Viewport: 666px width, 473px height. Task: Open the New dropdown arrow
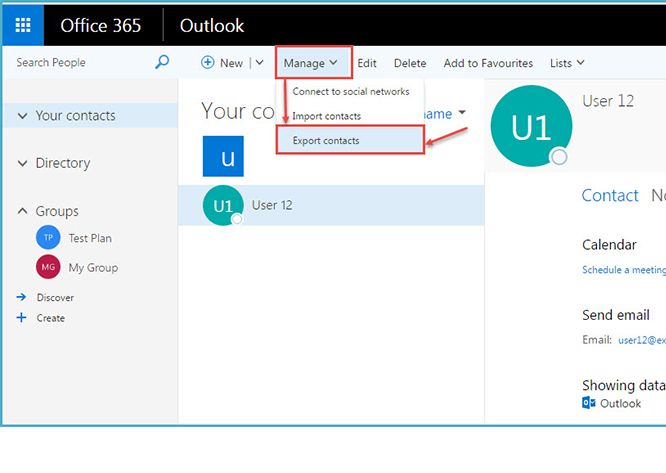tap(260, 62)
